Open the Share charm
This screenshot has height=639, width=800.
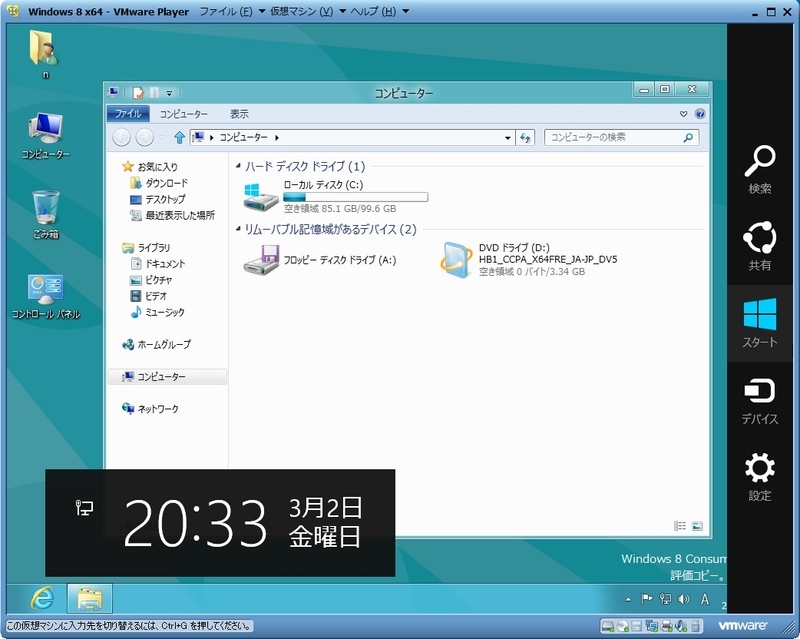(760, 246)
